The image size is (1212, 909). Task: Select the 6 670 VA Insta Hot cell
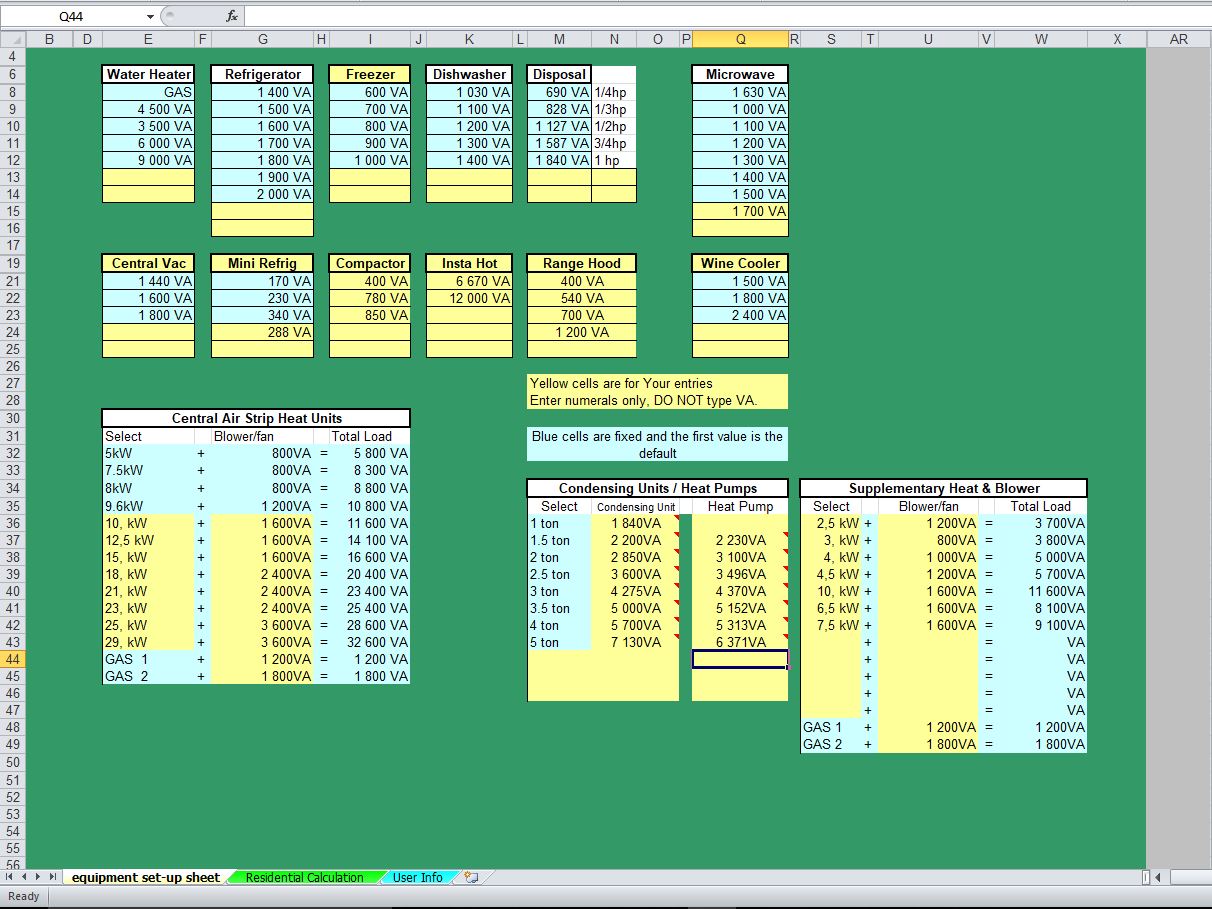coord(469,280)
